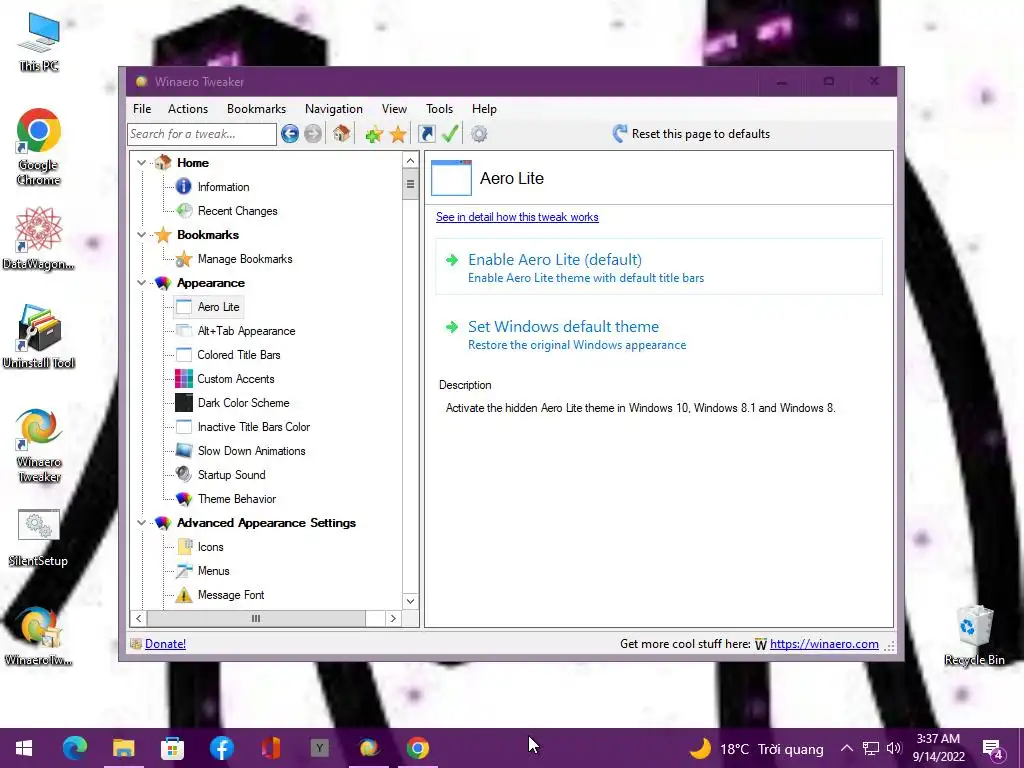1024x768 pixels.
Task: Click Enable Aero Lite (default)
Action: click(659, 268)
